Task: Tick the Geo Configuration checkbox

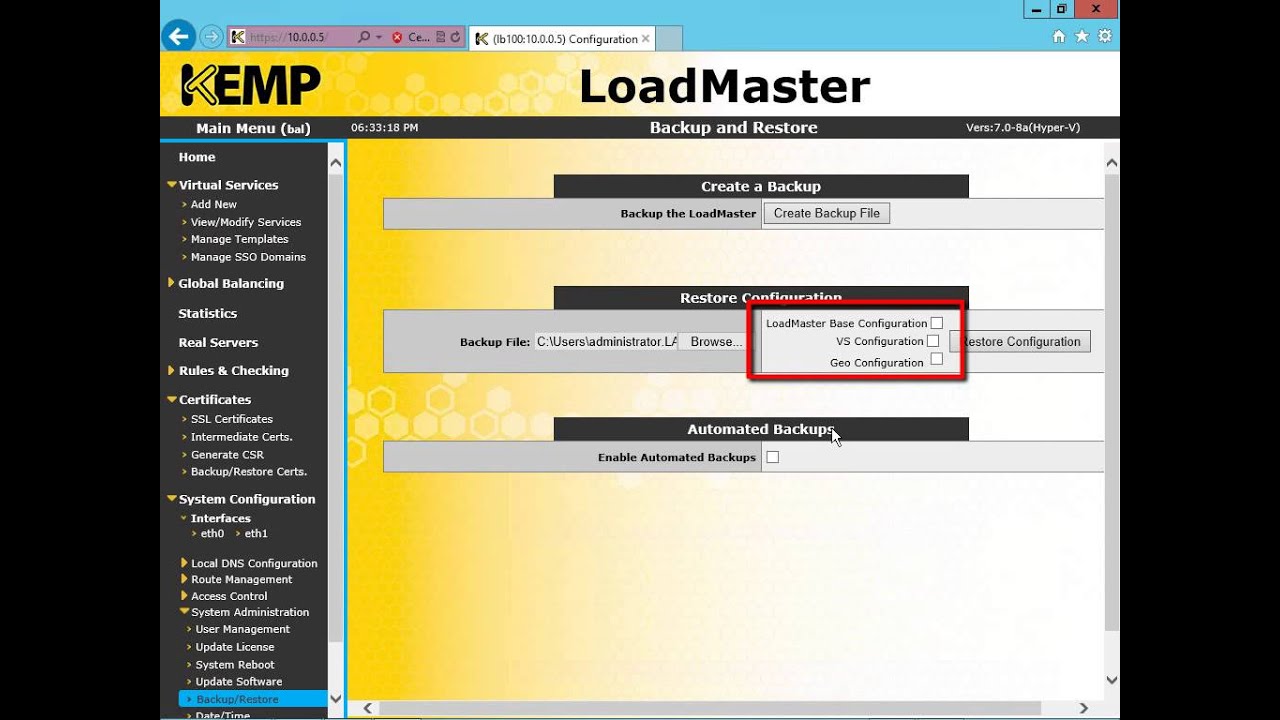Action: (x=937, y=360)
